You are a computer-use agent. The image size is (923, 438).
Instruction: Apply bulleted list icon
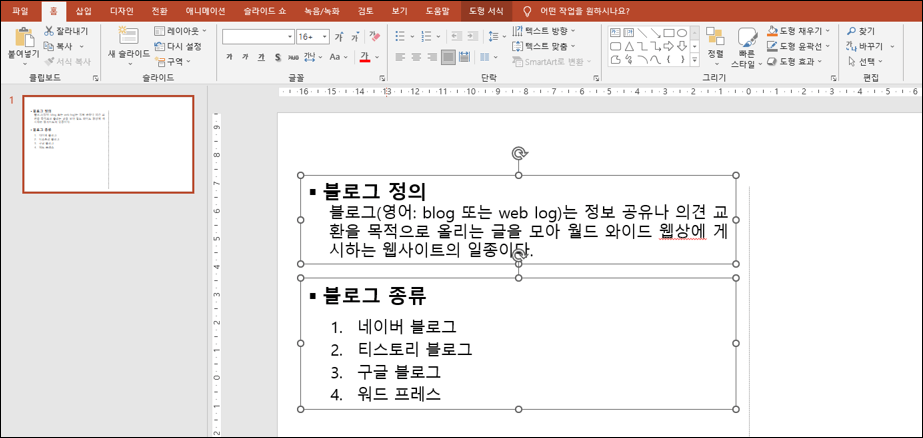400,36
